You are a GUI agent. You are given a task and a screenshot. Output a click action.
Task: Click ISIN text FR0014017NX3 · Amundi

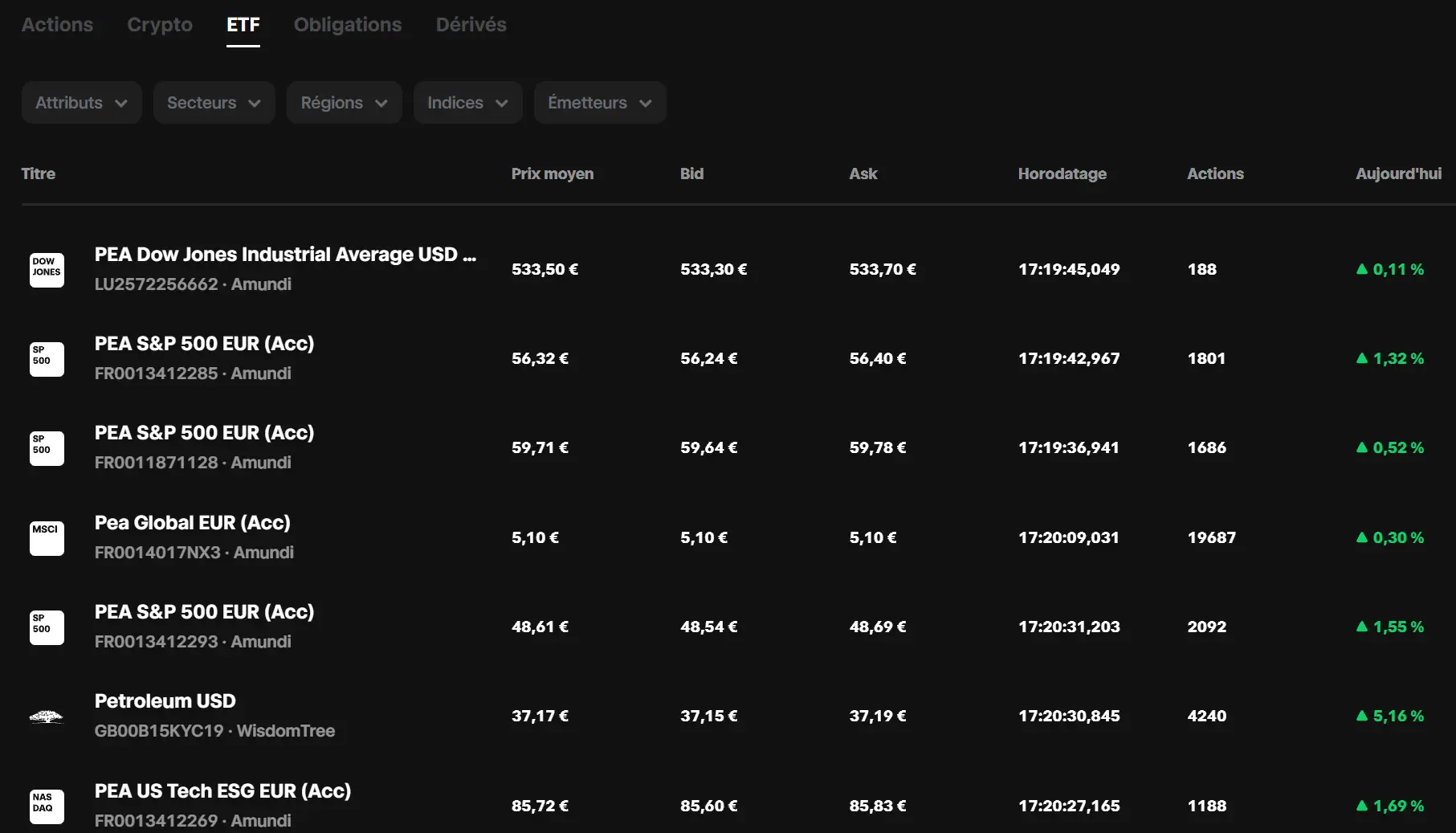tap(194, 553)
